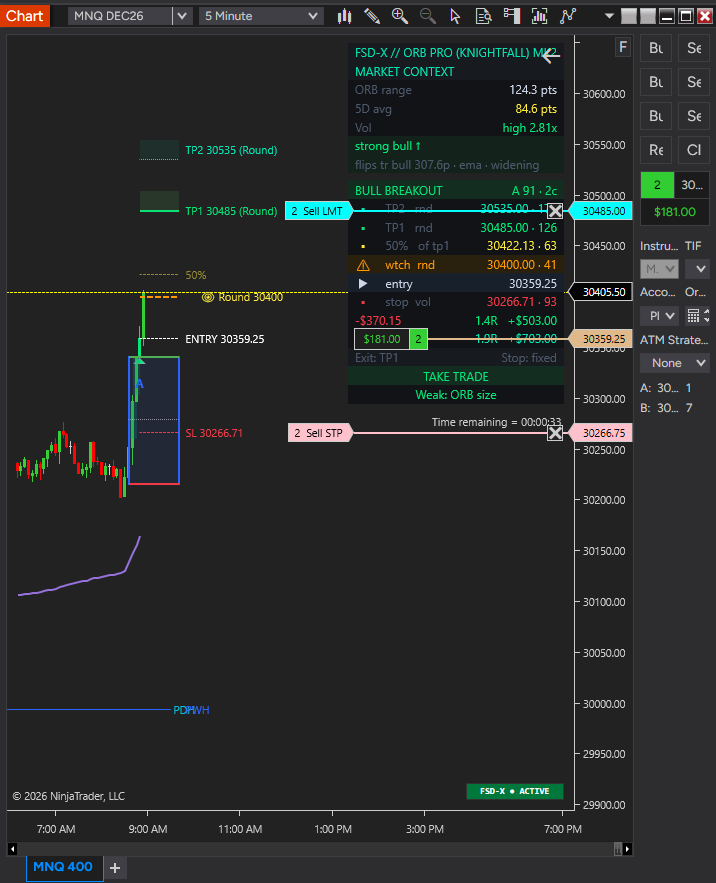Expand the toolbar overflow triangle arrow
Image resolution: width=716 pixels, height=883 pixels.
pyautogui.click(x=609, y=16)
